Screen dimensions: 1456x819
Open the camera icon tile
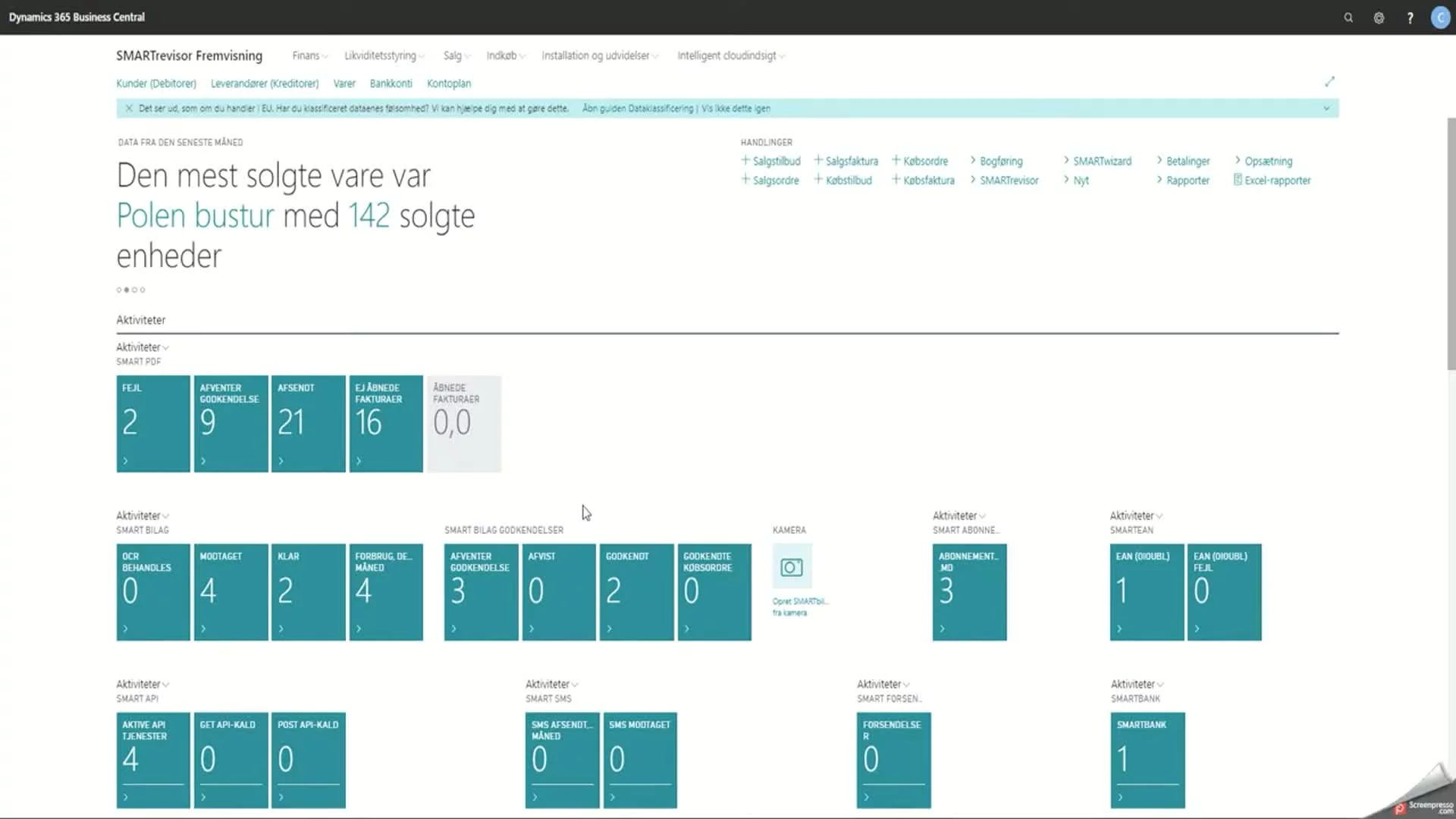pos(792,567)
